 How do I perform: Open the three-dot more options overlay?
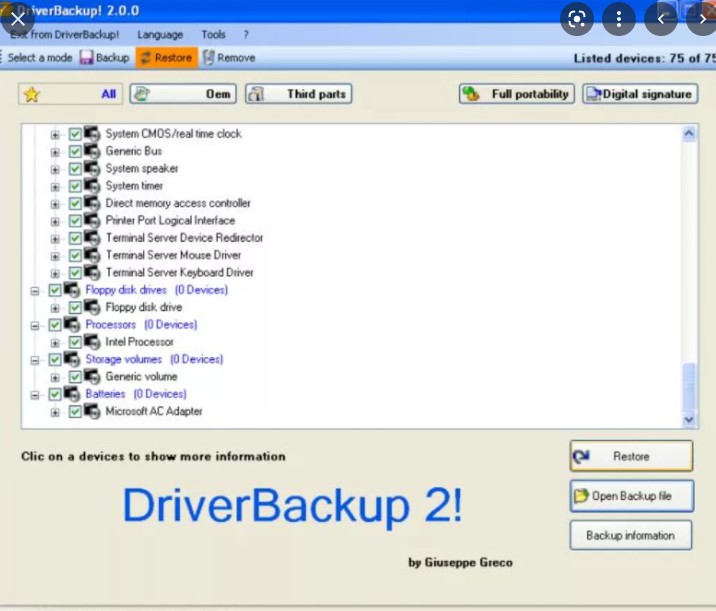619,19
